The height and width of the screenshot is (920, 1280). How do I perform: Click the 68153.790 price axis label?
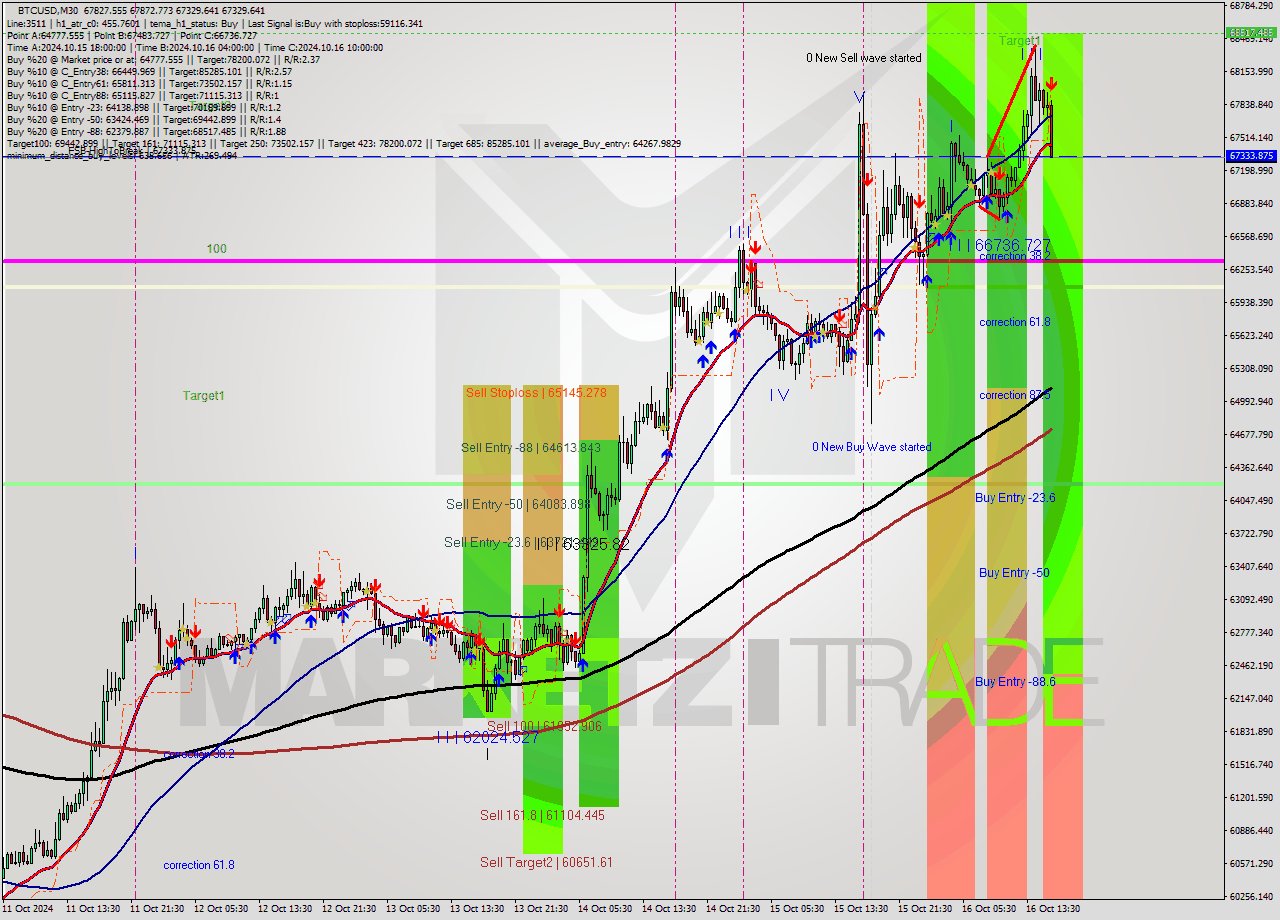pyautogui.click(x=1250, y=71)
